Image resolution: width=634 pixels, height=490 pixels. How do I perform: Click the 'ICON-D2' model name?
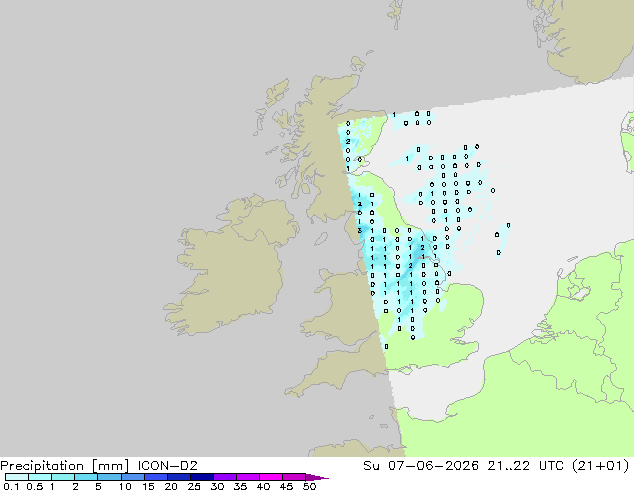pos(167,466)
